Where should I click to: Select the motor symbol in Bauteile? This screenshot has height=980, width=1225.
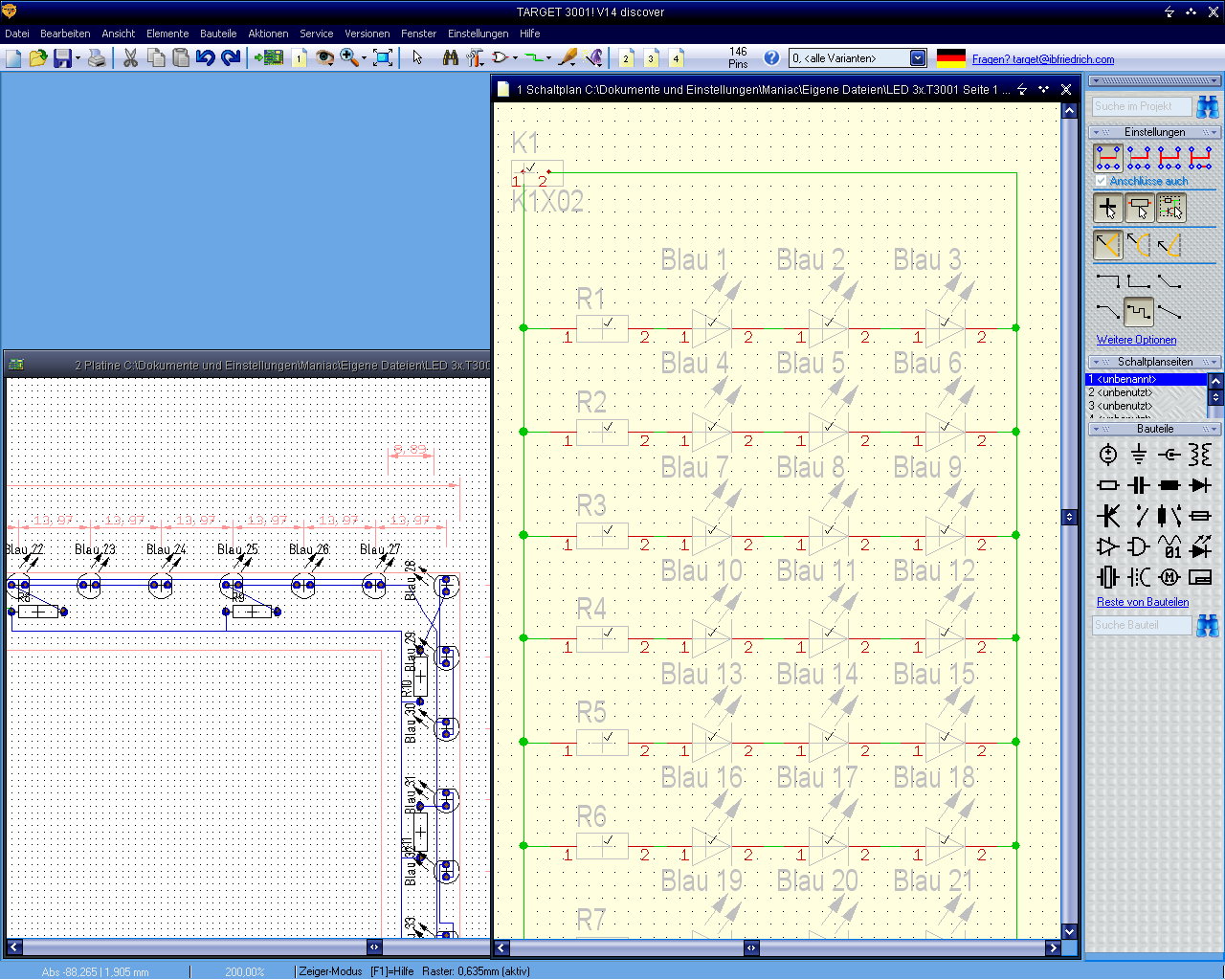[1169, 577]
